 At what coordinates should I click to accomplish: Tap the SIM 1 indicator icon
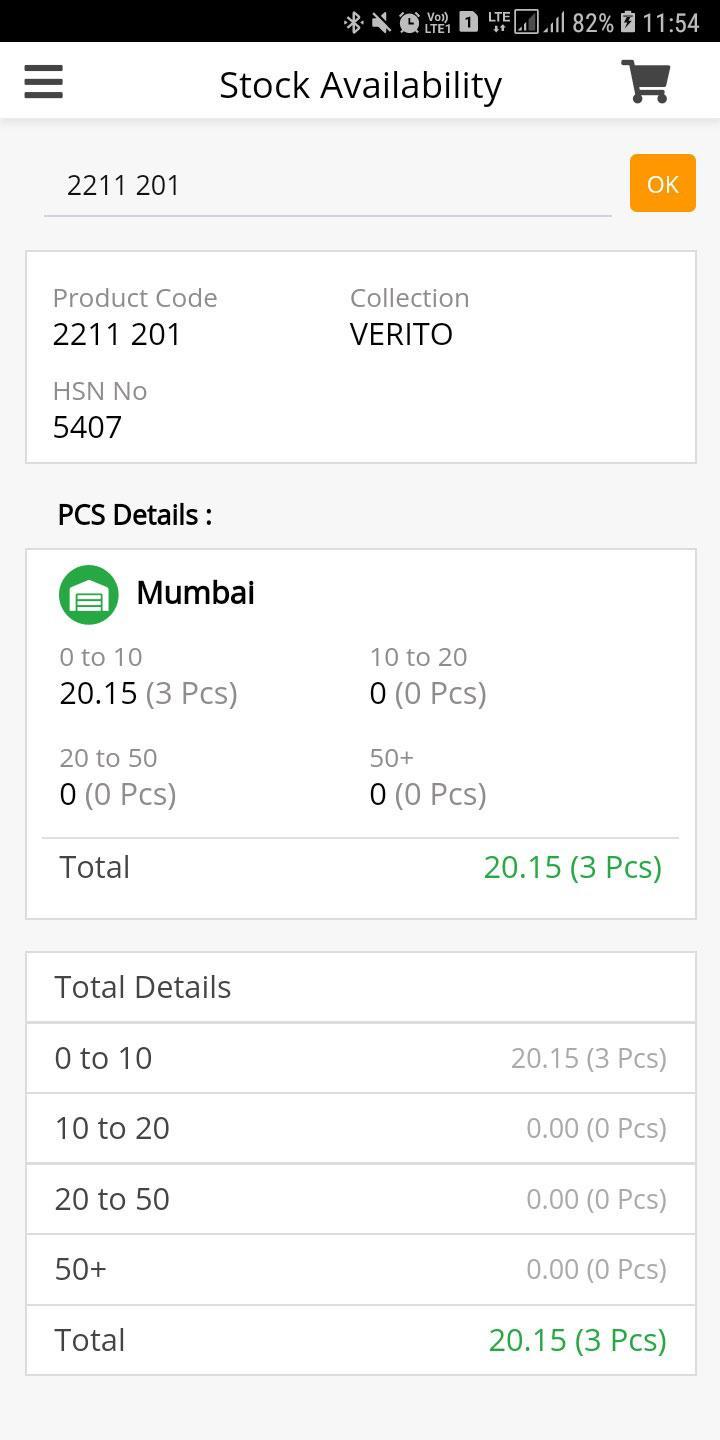pos(468,22)
